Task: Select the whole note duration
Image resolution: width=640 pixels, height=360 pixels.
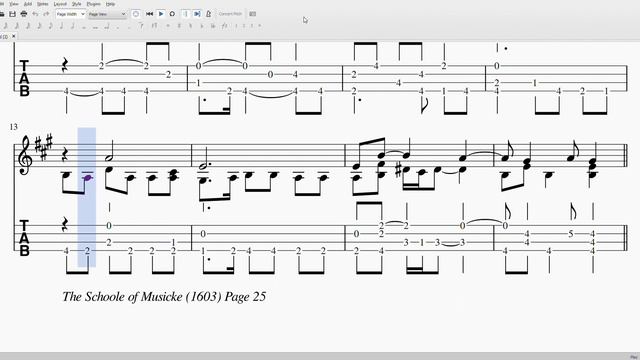Action: [84, 27]
